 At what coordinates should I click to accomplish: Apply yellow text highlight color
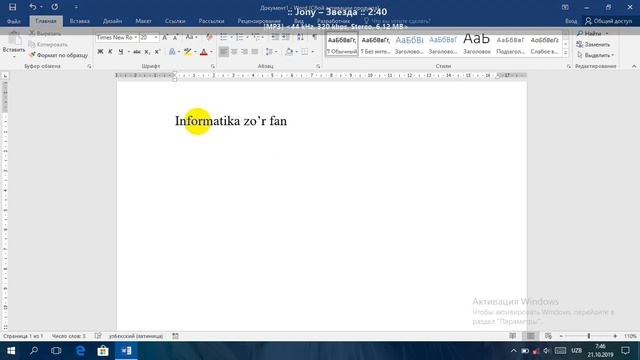(187, 52)
